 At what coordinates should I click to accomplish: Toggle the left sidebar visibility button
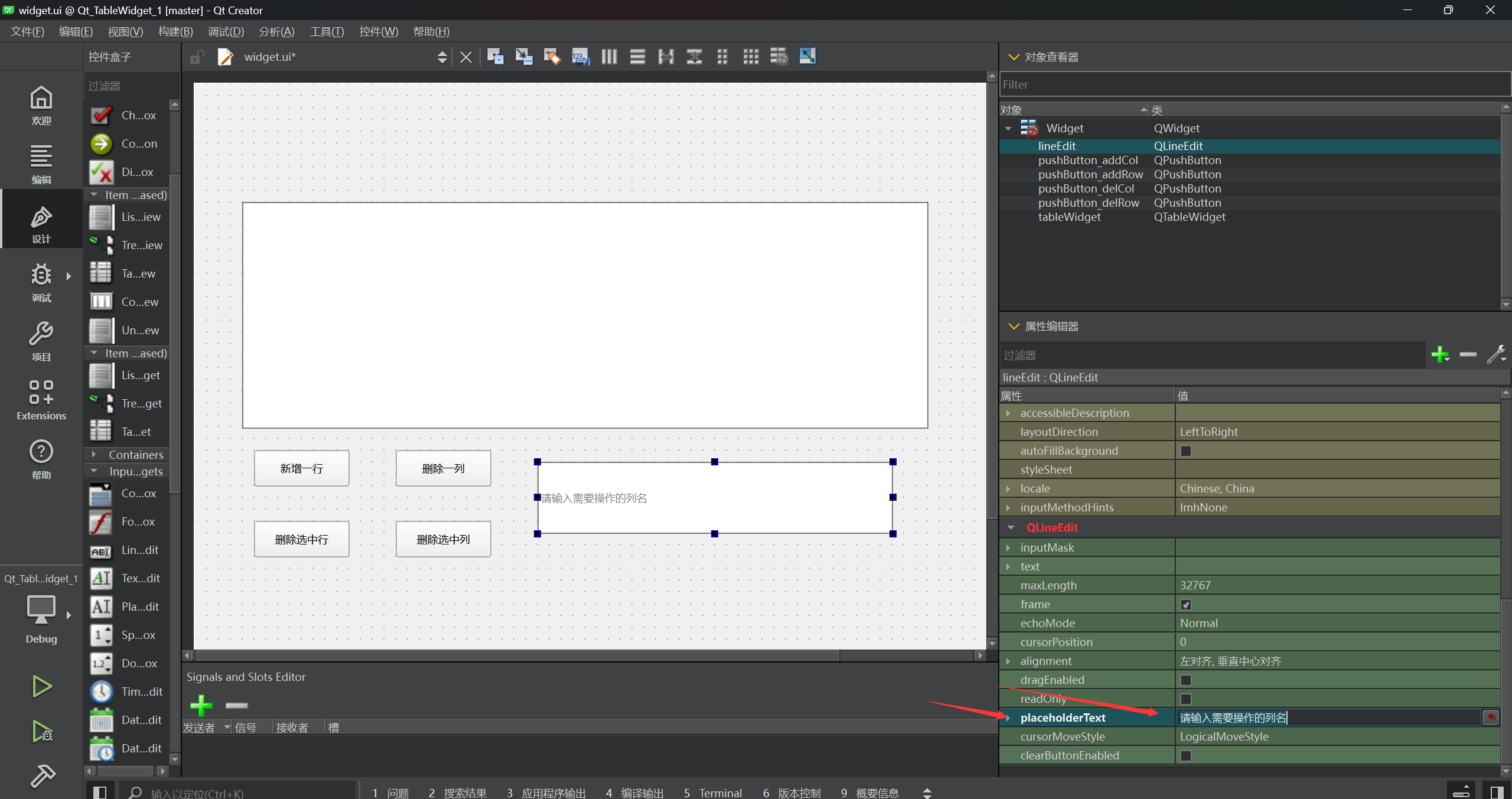(x=100, y=792)
